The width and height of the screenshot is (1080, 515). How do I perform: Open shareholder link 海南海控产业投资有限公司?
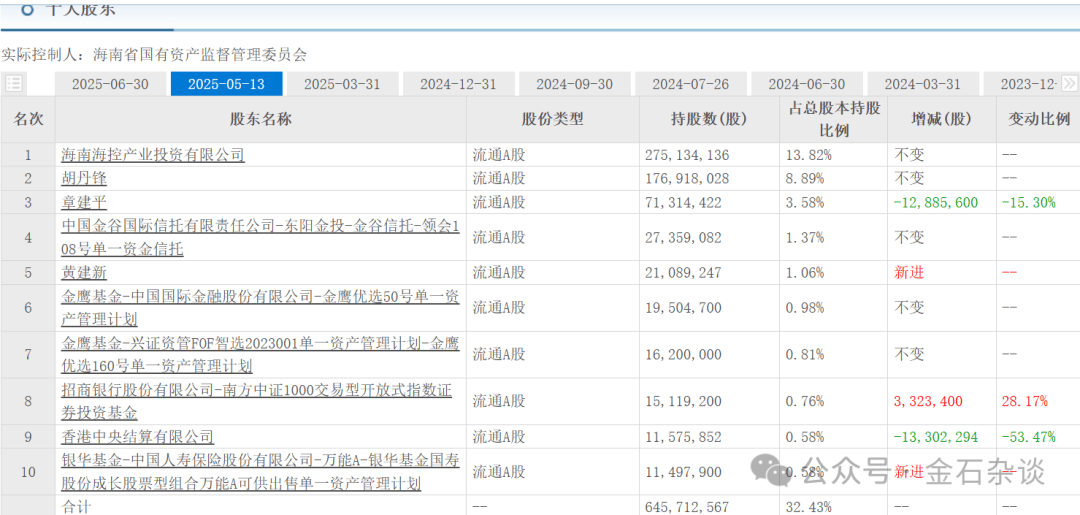153,155
